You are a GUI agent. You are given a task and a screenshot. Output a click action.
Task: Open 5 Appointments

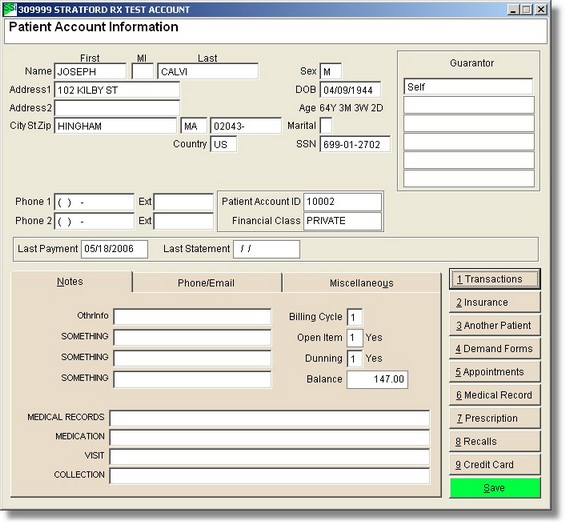495,372
